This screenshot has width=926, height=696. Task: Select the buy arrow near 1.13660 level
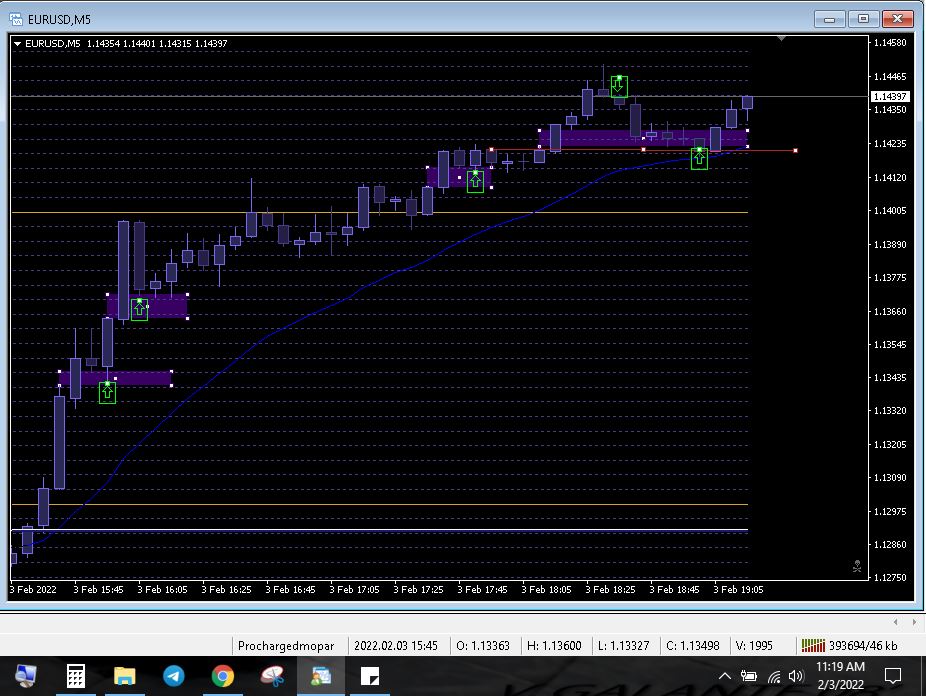click(x=139, y=309)
